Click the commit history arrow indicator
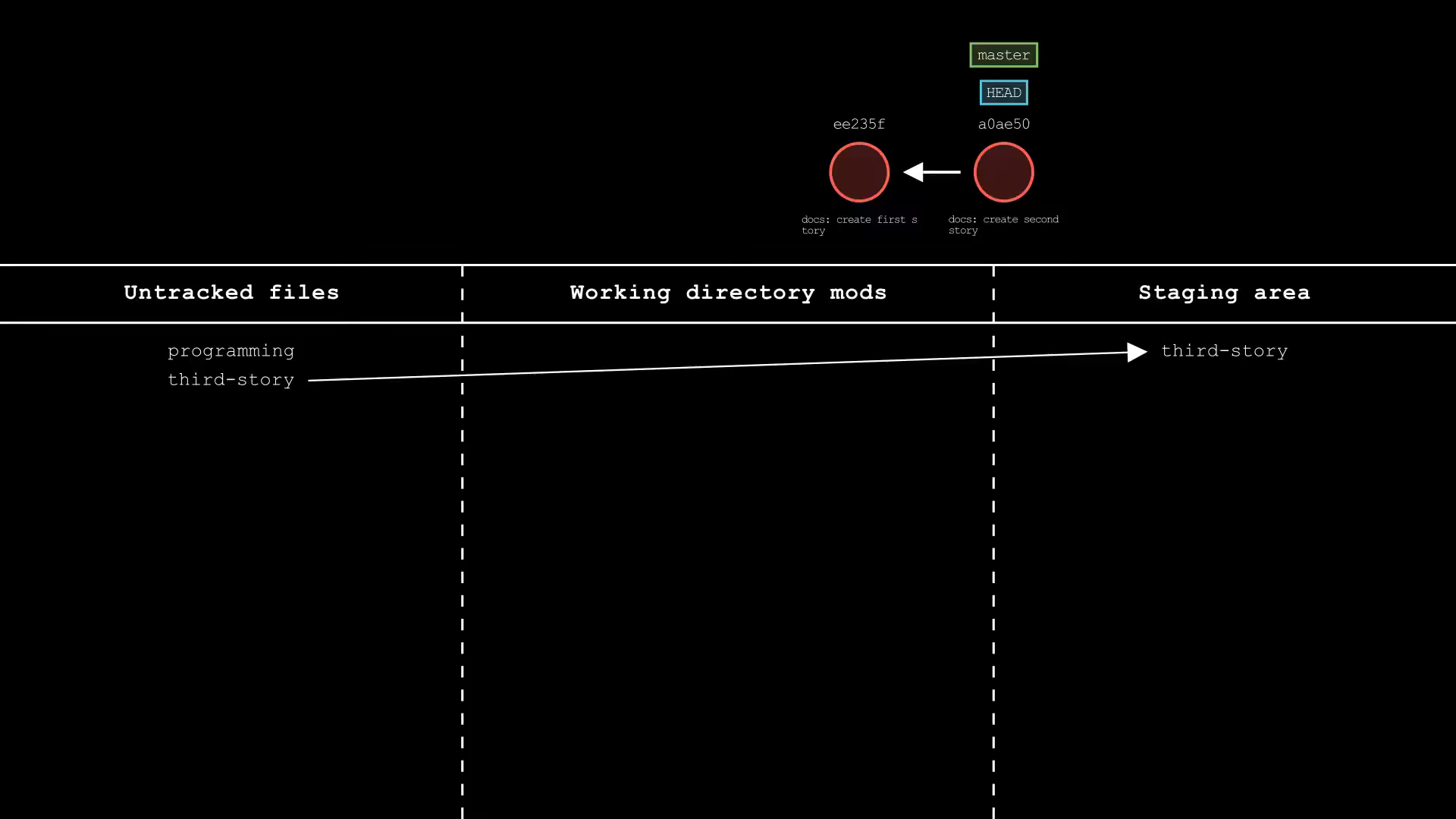Screen dimensions: 1456x819 click(930, 172)
